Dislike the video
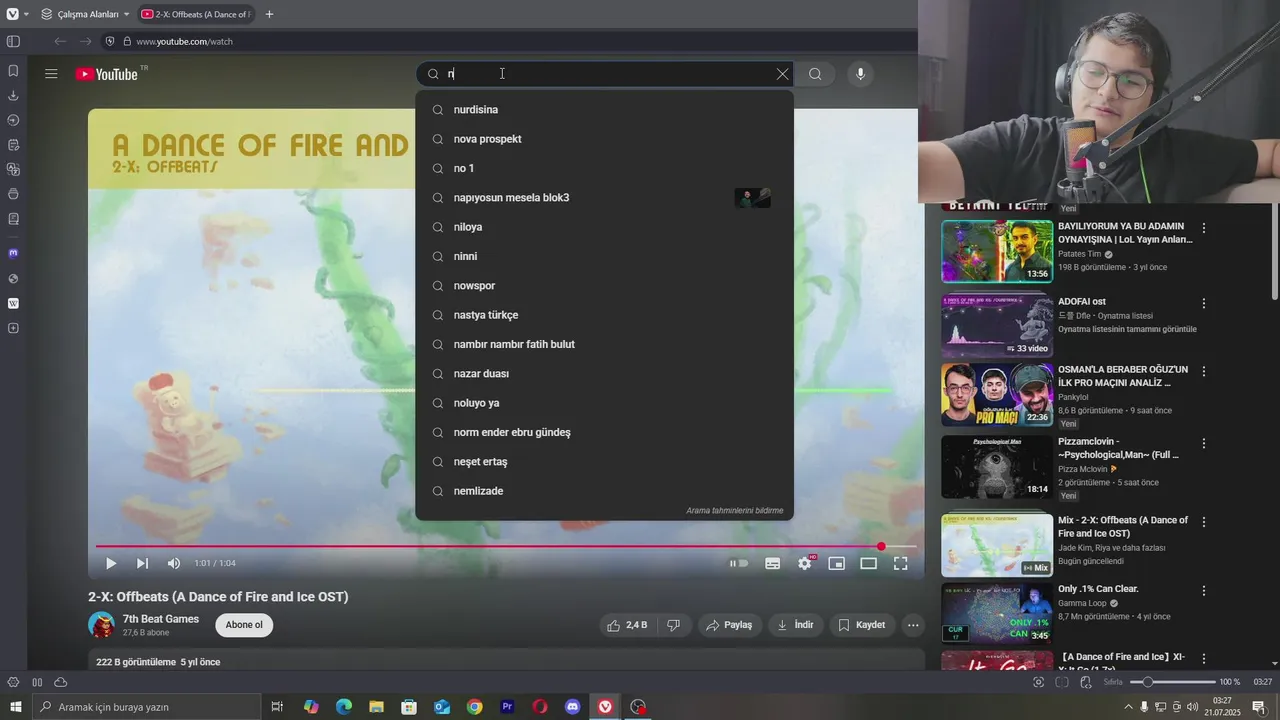 [x=674, y=625]
